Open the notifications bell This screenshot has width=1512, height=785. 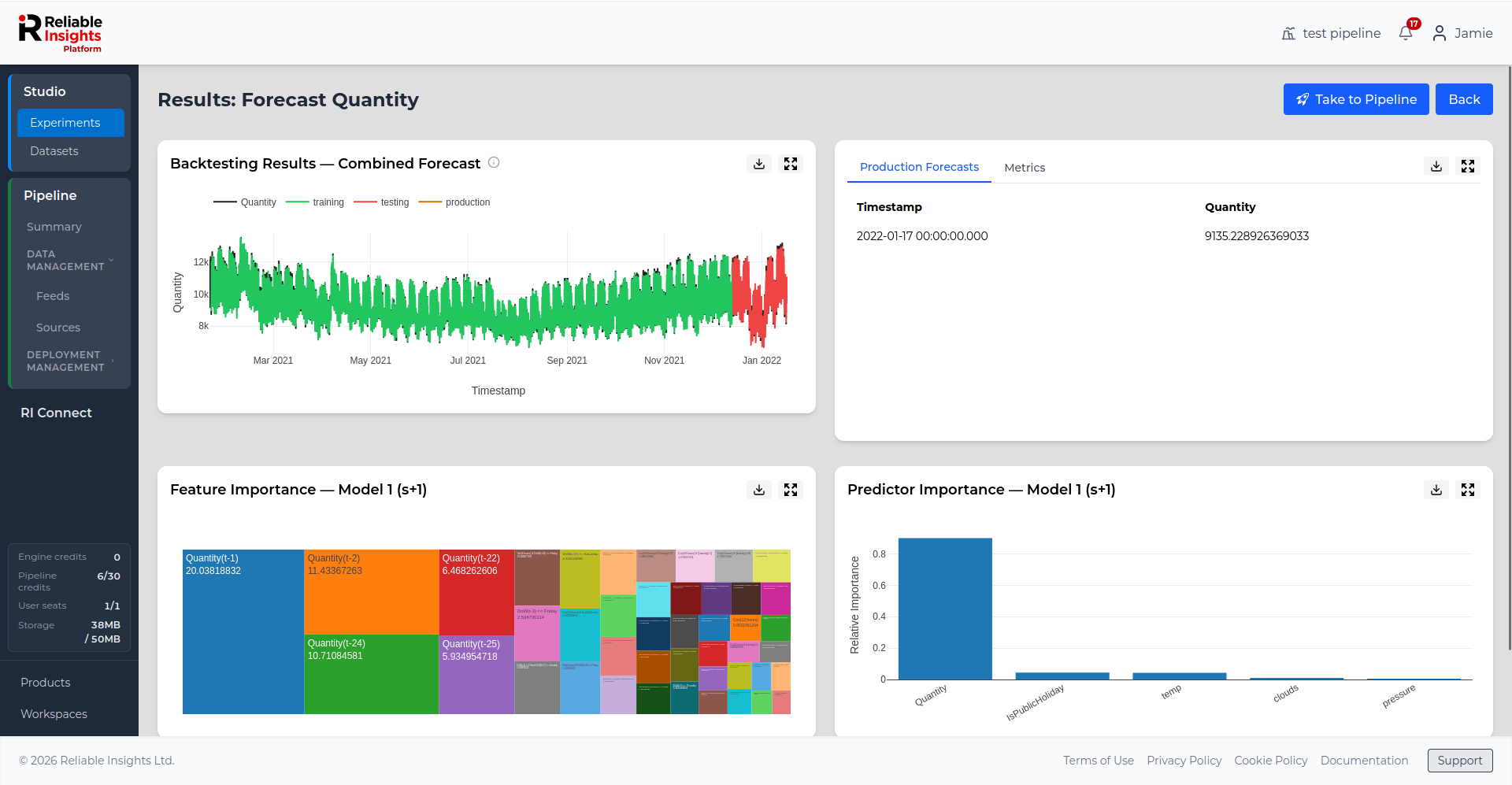(1406, 32)
